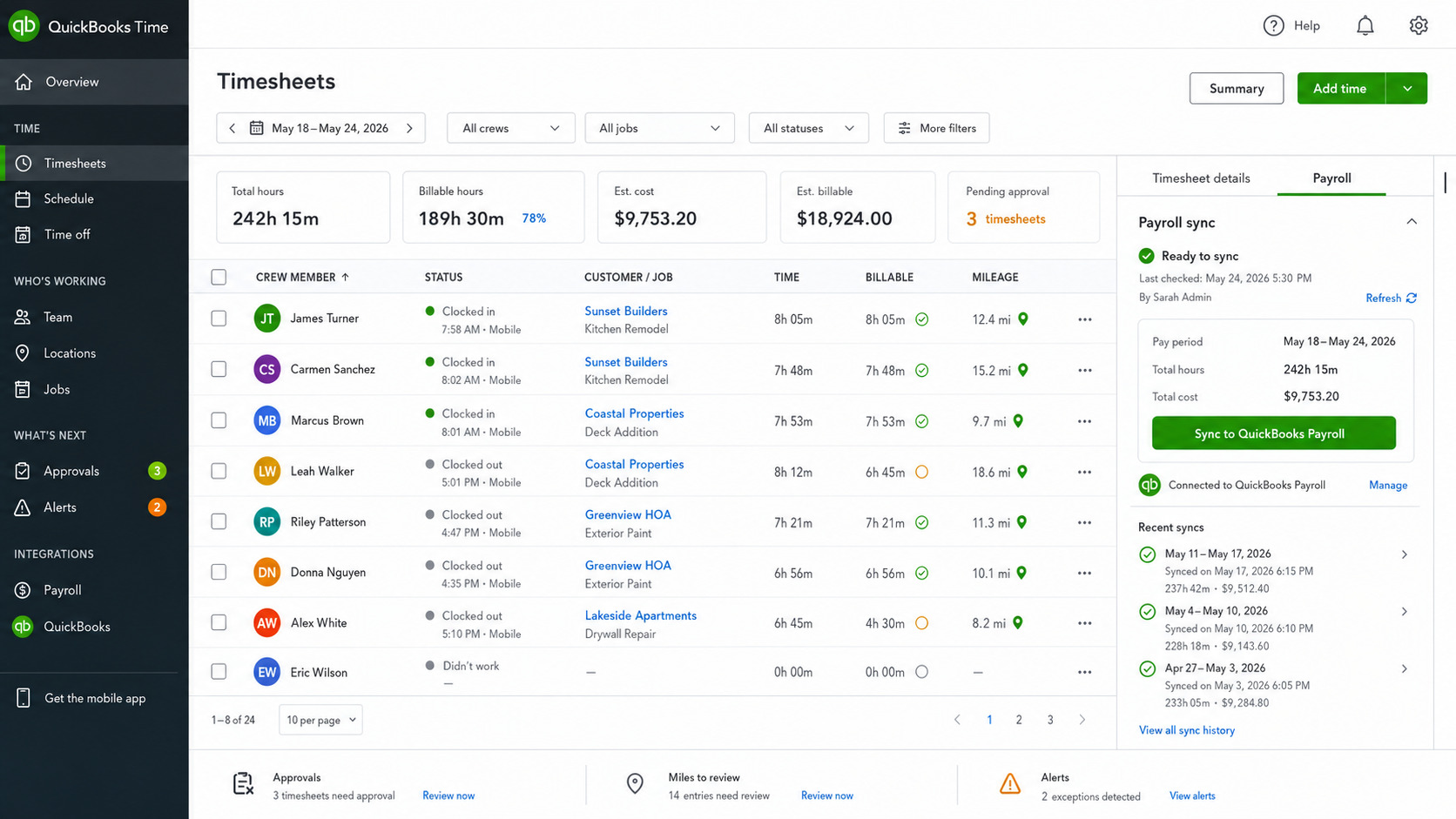Expand the Apr 27–May 3 sync entry

[1404, 669]
